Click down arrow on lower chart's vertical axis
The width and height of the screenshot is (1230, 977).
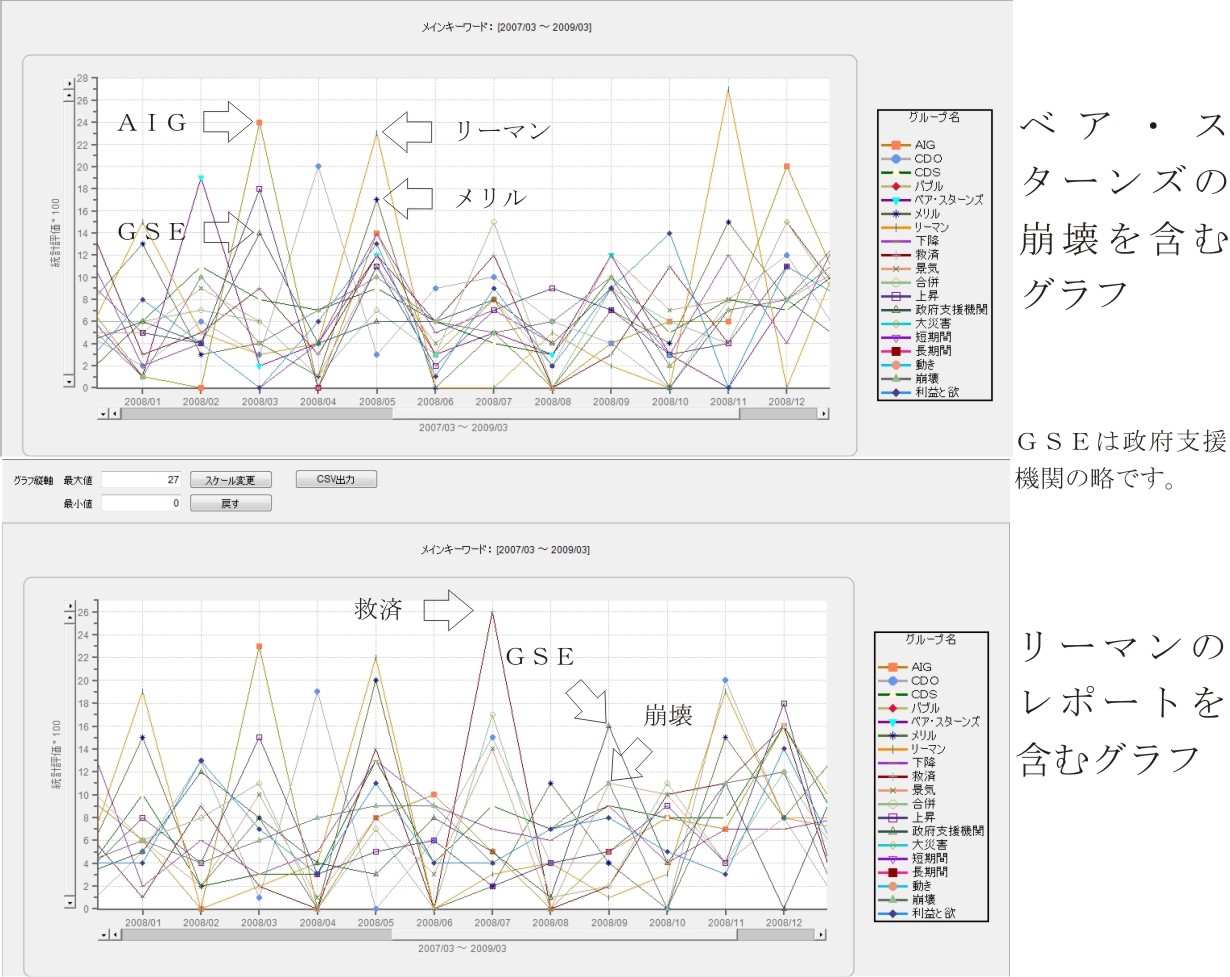click(x=69, y=902)
